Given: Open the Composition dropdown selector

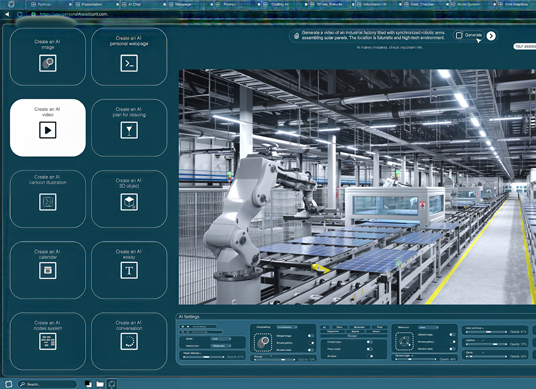Looking at the screenshot, I should (x=286, y=327).
